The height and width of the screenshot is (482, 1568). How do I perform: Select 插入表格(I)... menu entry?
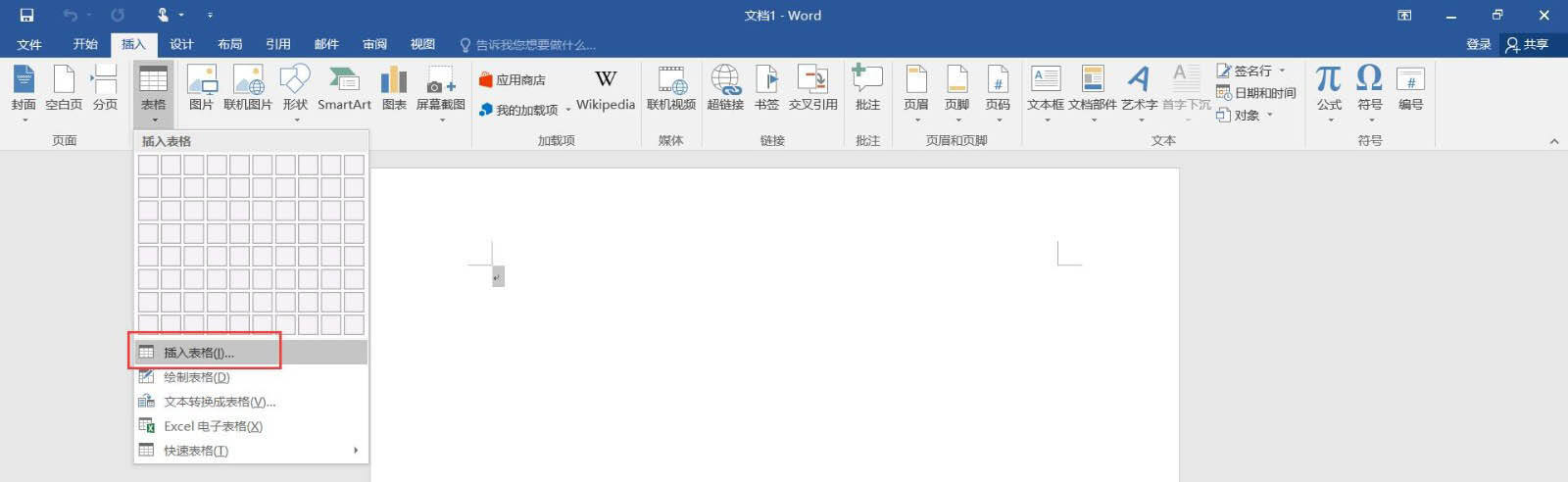[199, 353]
